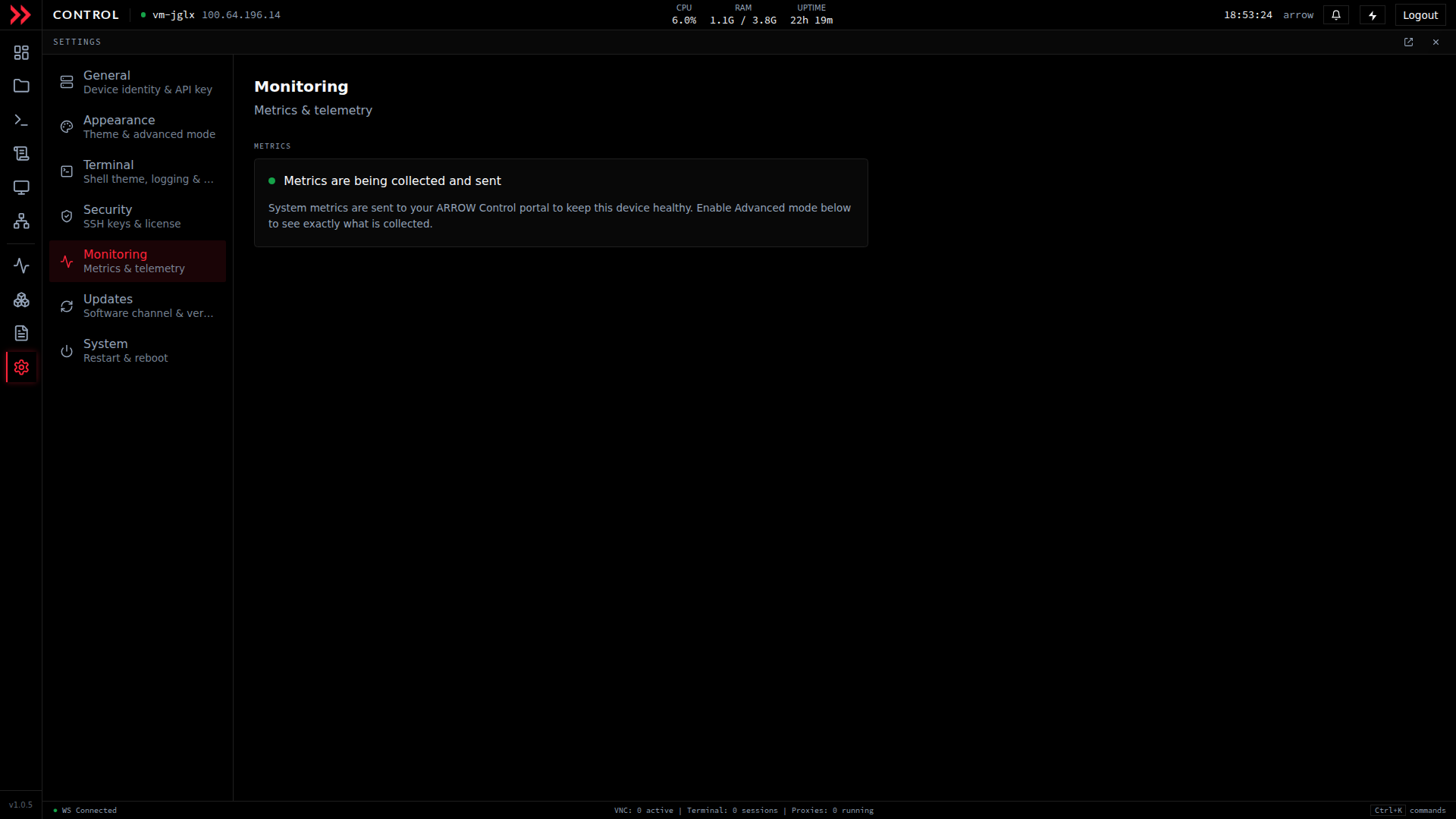Viewport: 1456px width, 819px height.
Task: Select General settings section
Action: click(137, 82)
